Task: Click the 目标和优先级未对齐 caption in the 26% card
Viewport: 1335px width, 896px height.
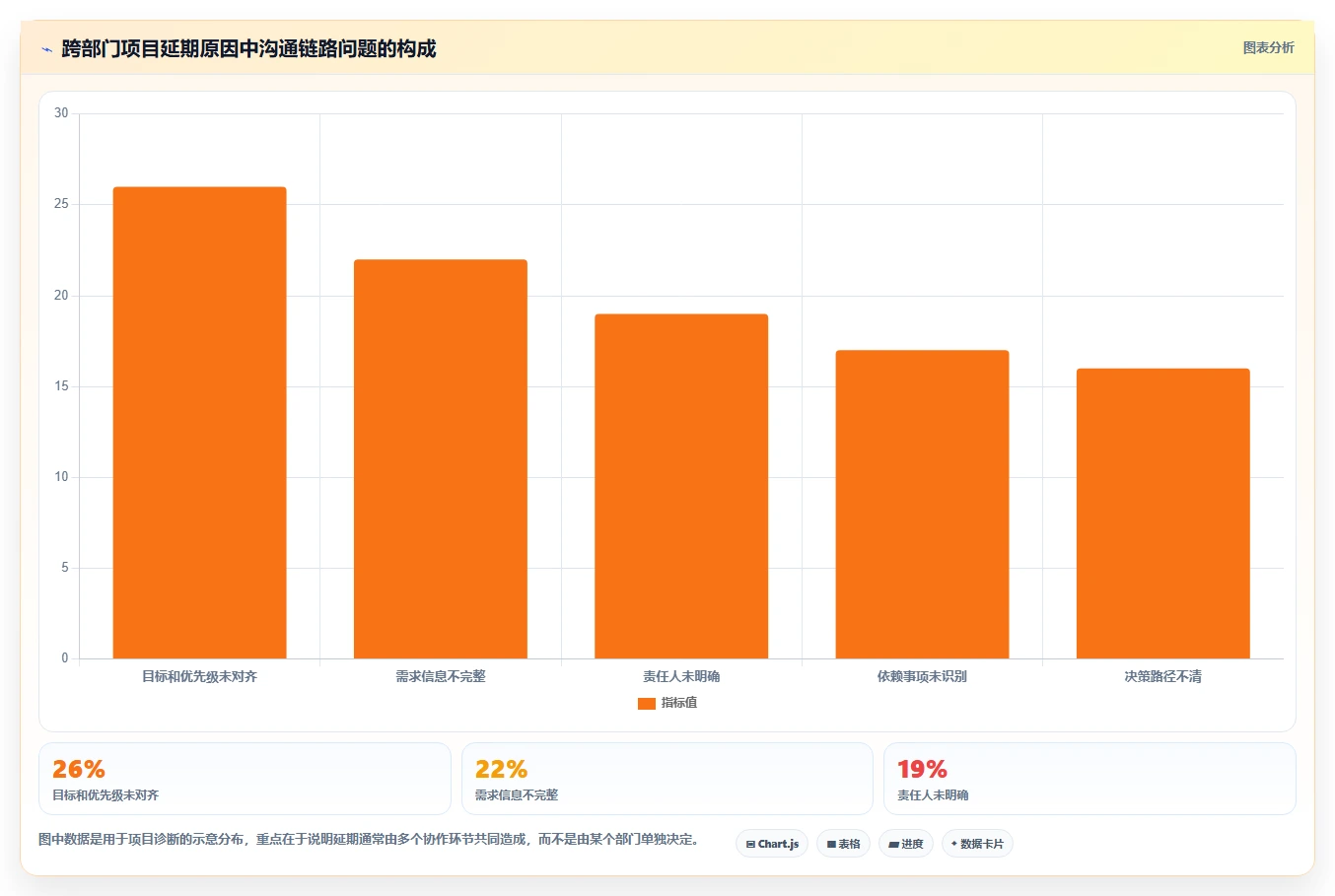Action: pyautogui.click(x=105, y=795)
